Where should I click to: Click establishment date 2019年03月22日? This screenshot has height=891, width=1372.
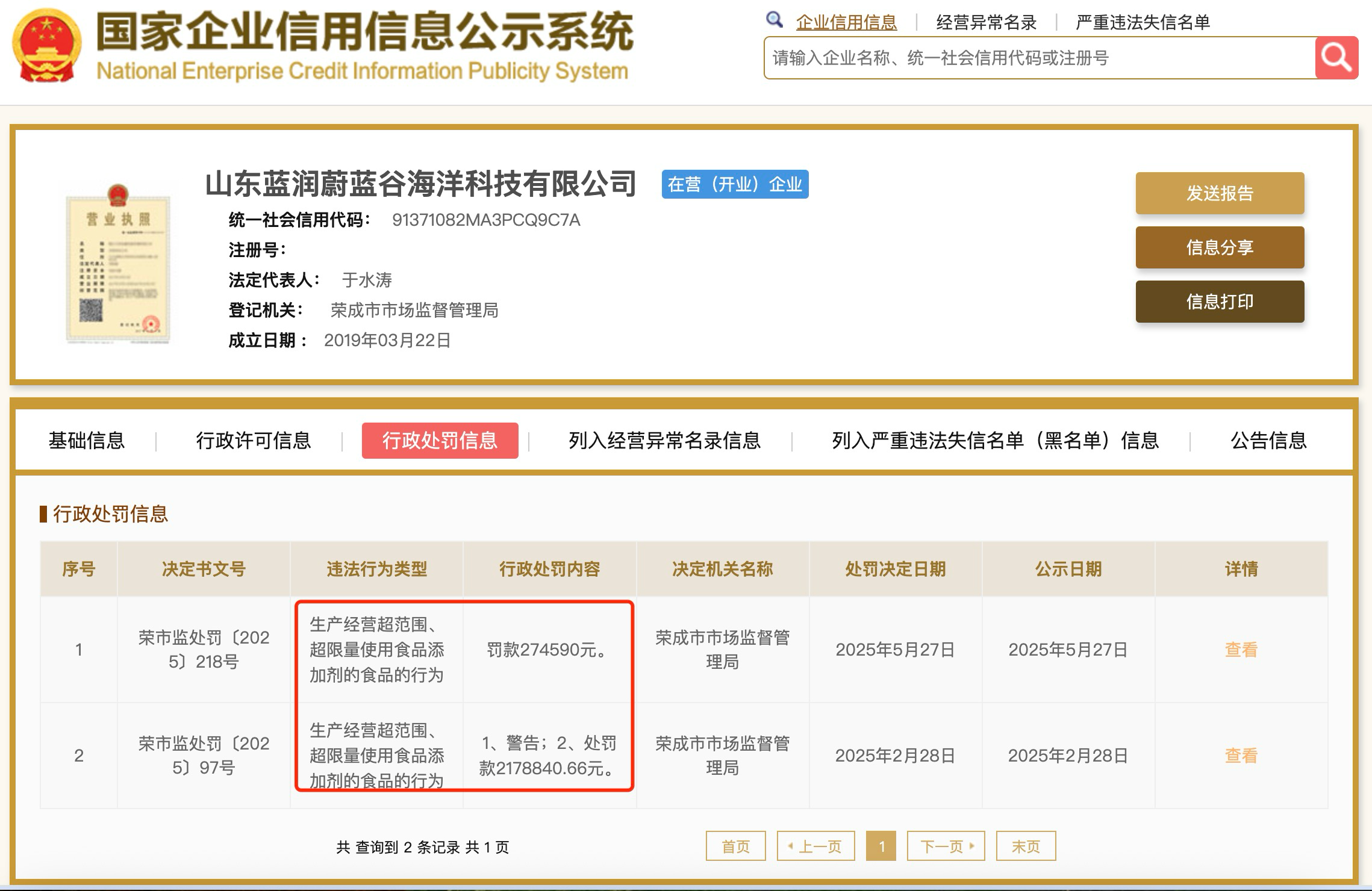pyautogui.click(x=387, y=341)
